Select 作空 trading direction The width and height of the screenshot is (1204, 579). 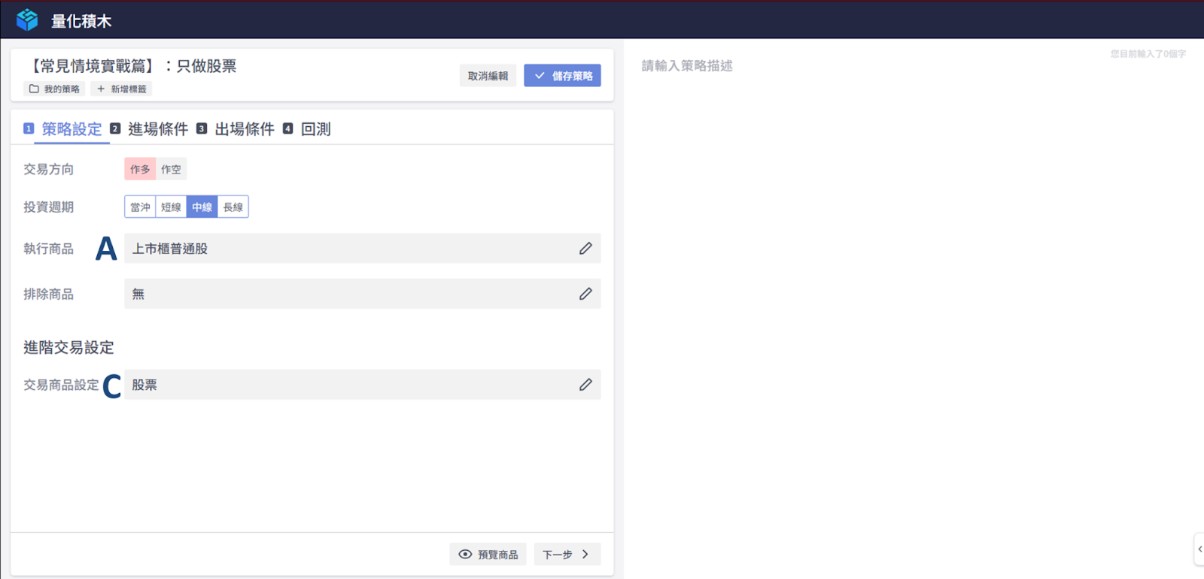tap(171, 170)
